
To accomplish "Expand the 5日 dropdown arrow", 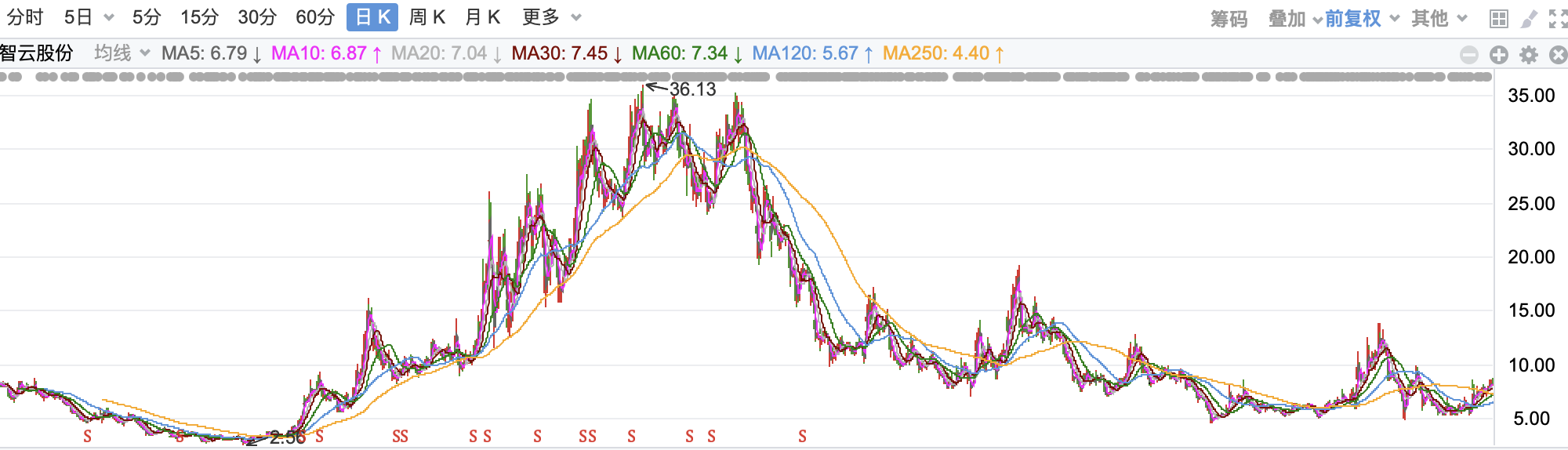I will point(109,18).
